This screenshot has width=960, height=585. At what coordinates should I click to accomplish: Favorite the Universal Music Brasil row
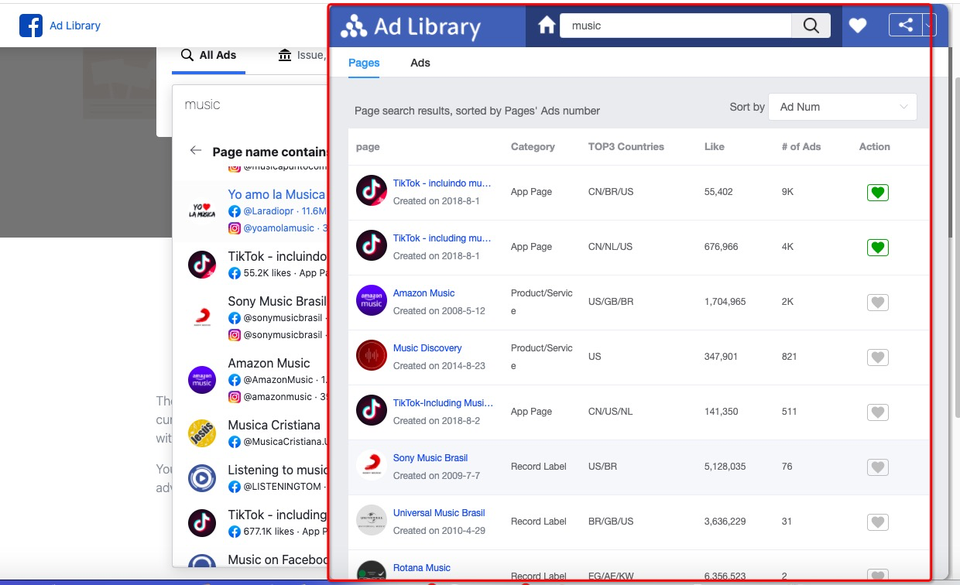pos(877,523)
